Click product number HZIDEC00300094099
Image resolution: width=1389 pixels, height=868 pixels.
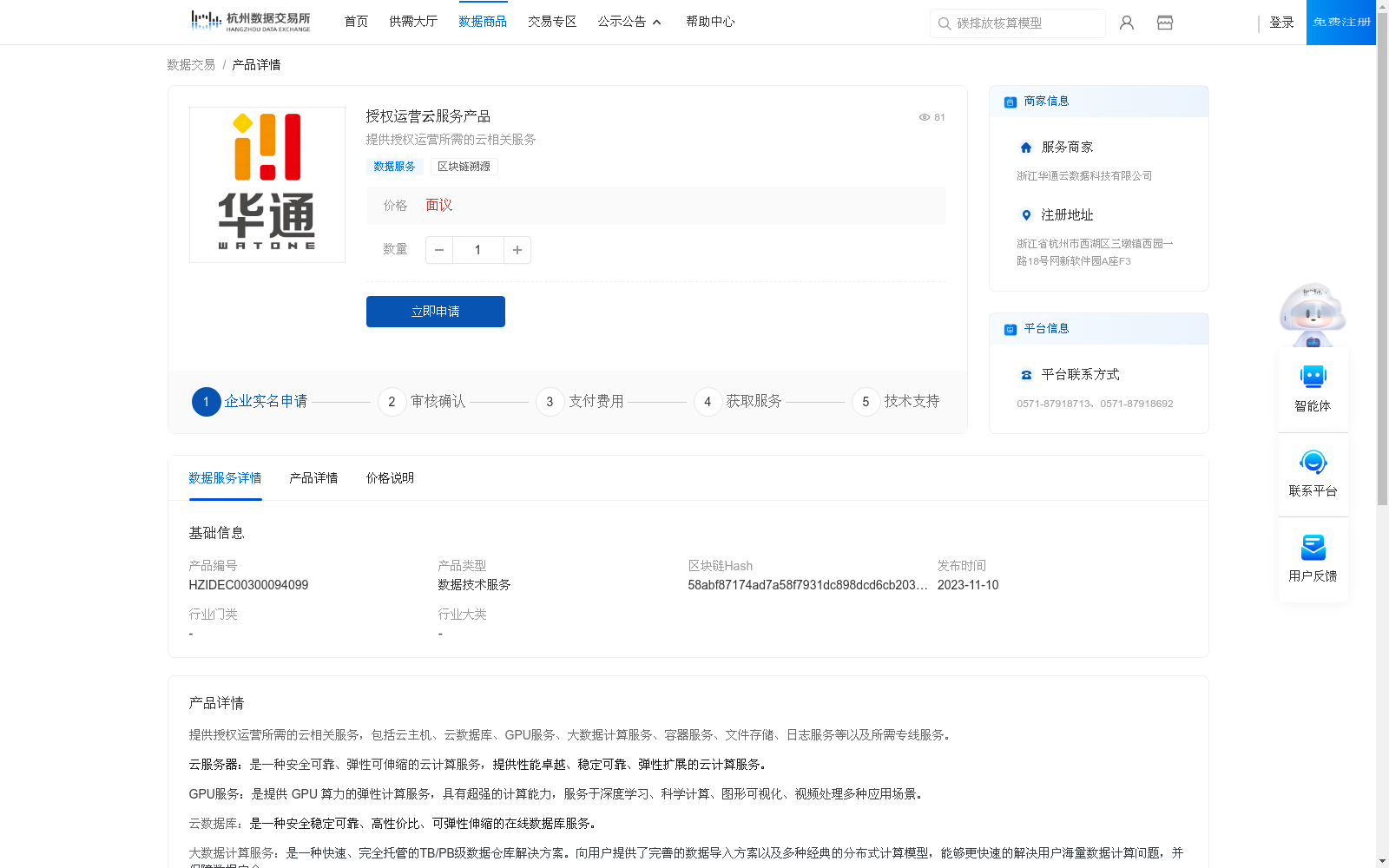[249, 586]
